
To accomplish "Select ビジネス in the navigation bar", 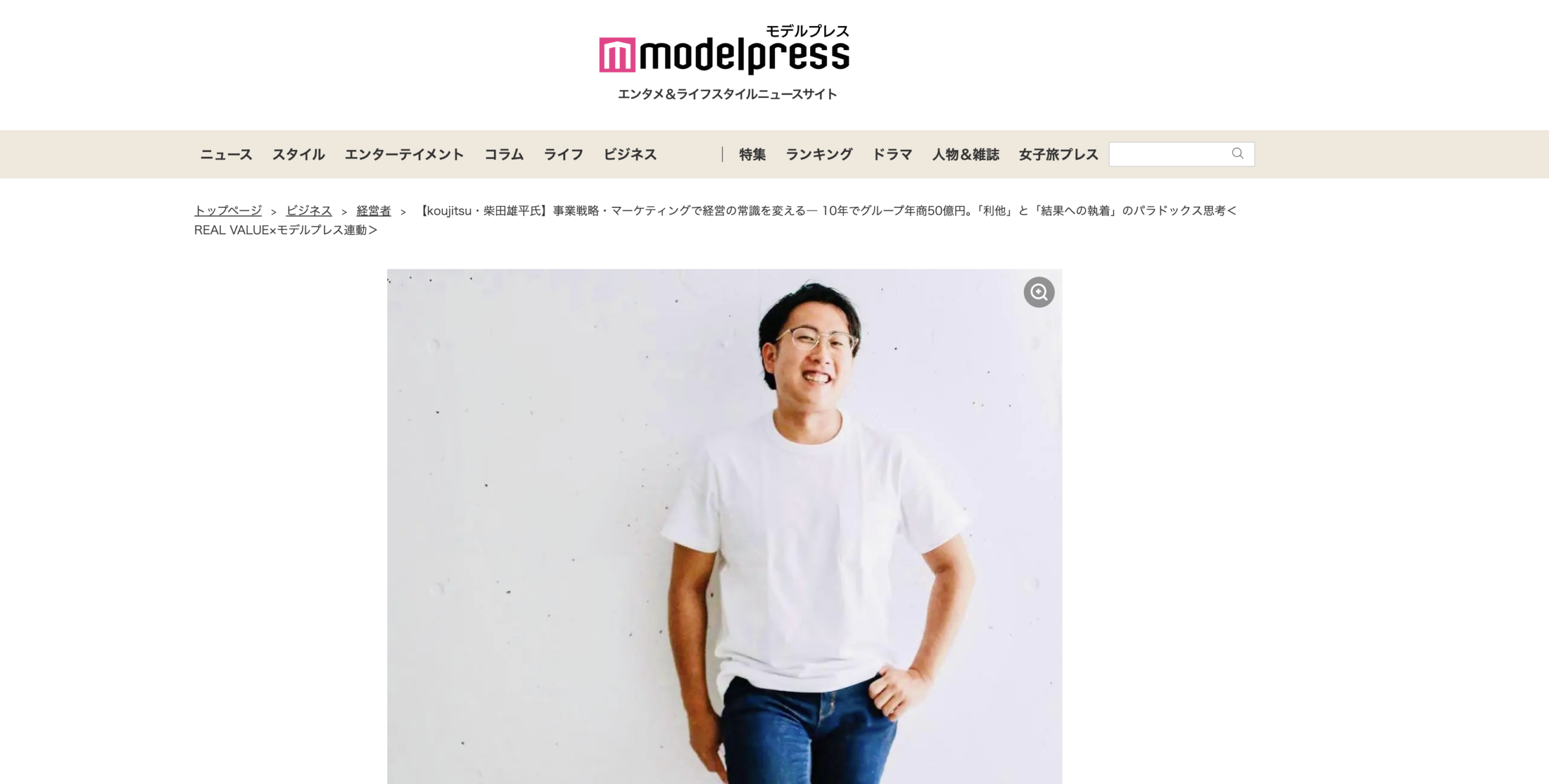I will [x=630, y=154].
